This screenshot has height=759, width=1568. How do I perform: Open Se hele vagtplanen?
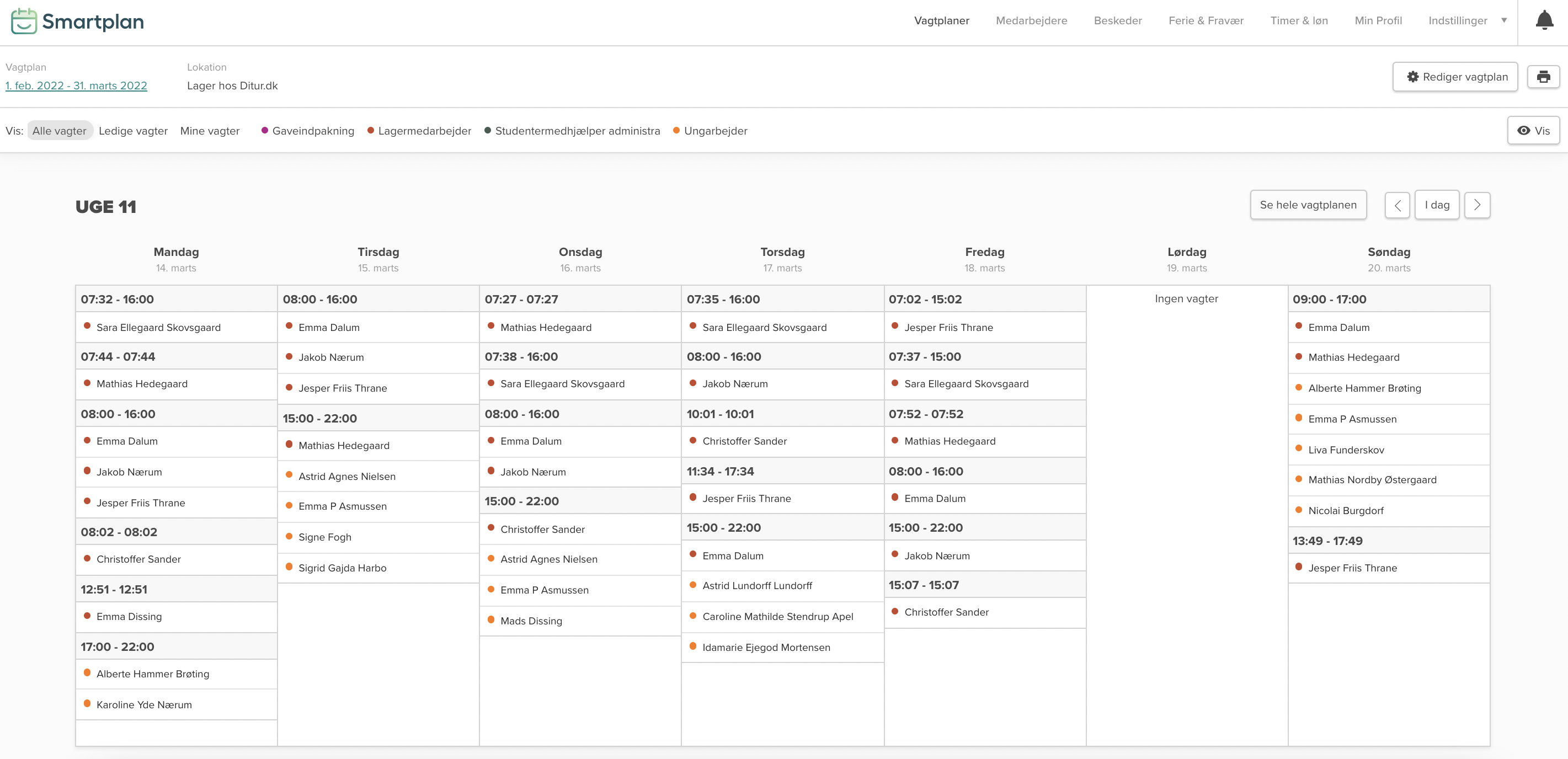click(1309, 205)
